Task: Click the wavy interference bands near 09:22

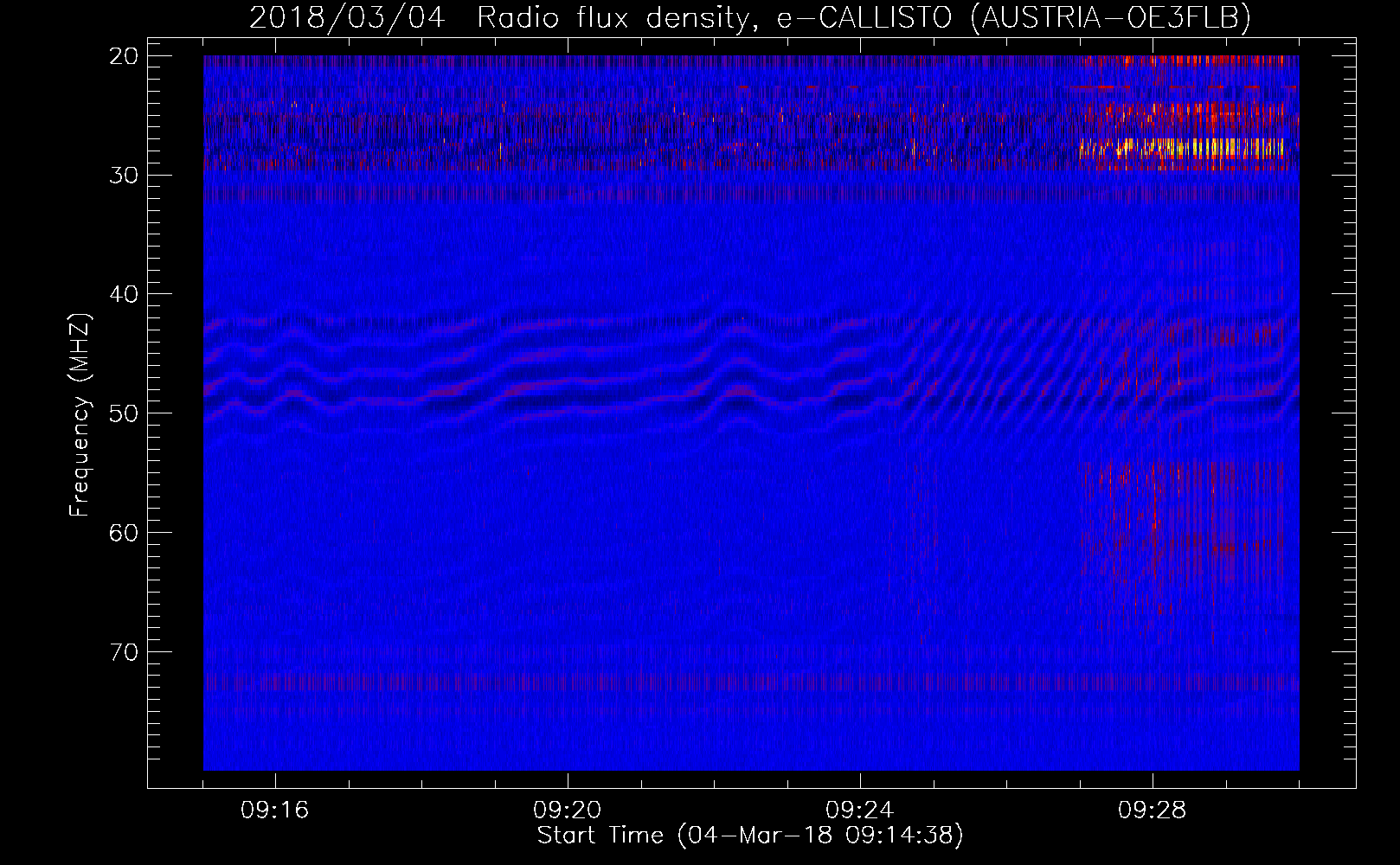Action: click(x=738, y=372)
